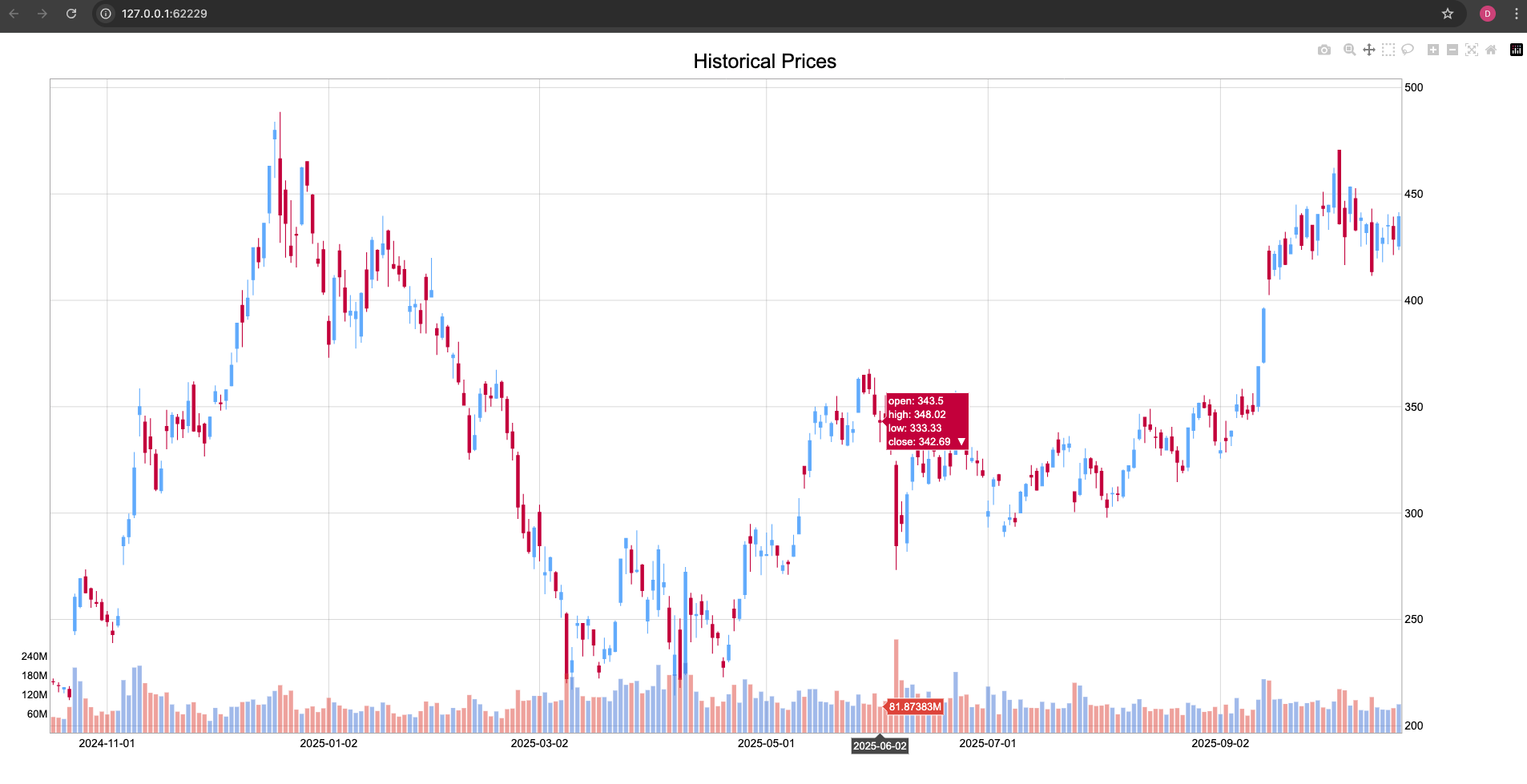Viewport: 1527px width, 784px height.
Task: Reload the page
Action: 71,14
